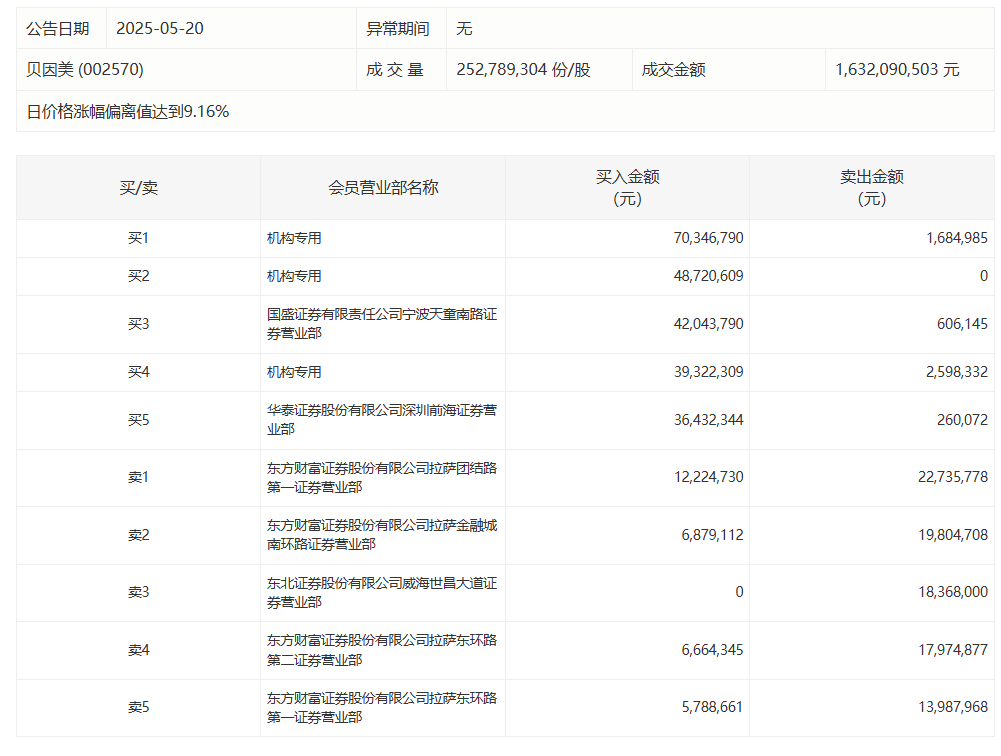Click sell amount 260,072
The width and height of the screenshot is (1001, 756).
[x=962, y=420]
